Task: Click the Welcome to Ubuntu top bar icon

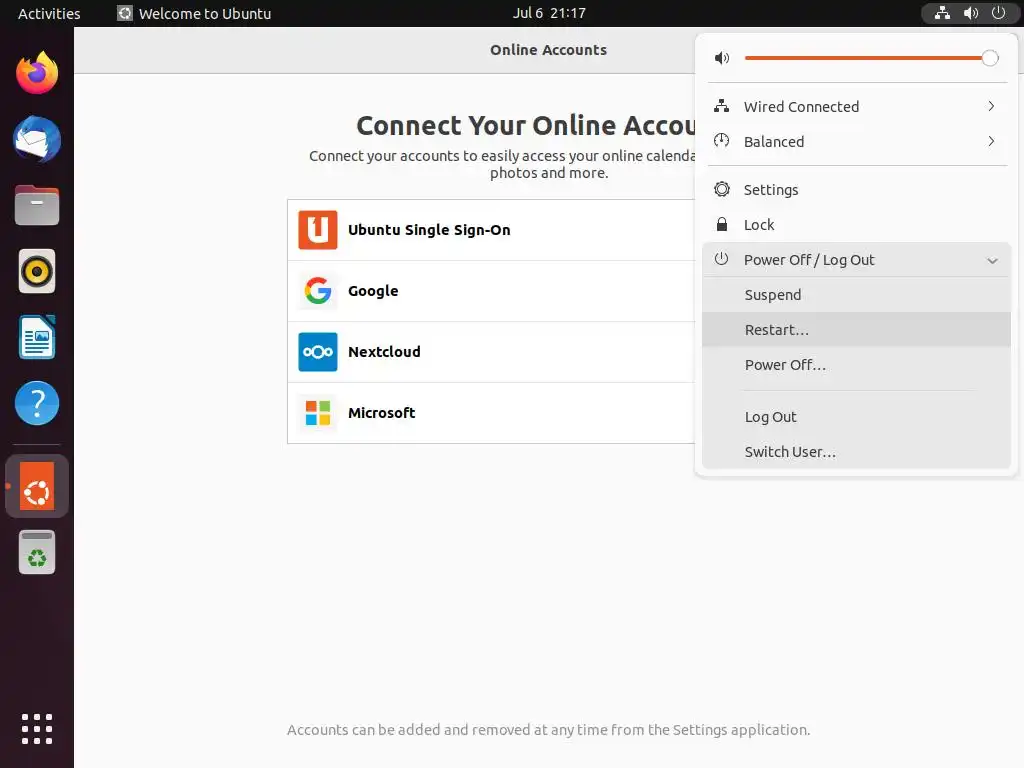Action: 125,13
